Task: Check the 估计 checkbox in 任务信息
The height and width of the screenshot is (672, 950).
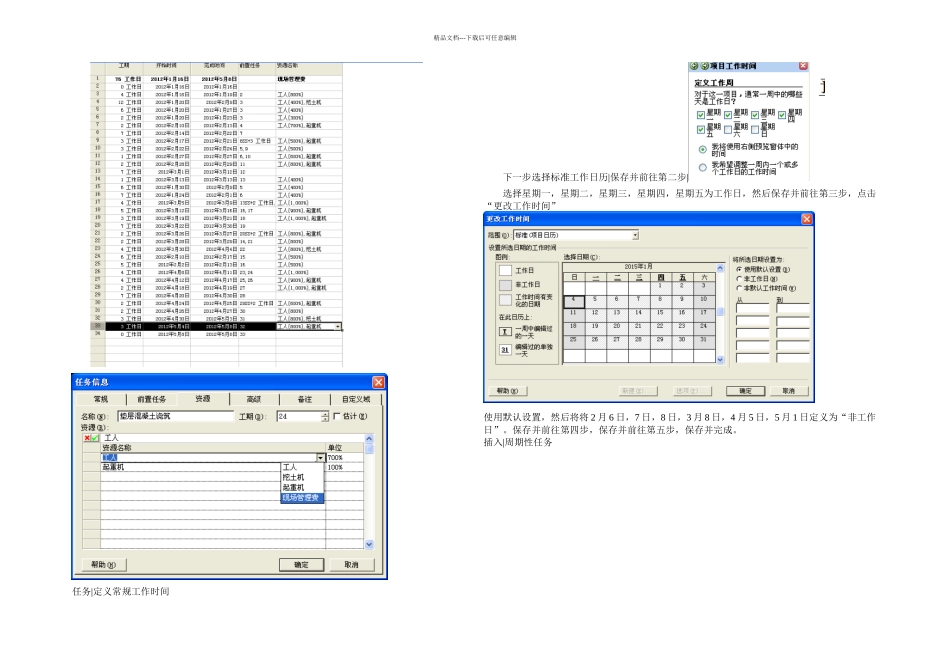Action: (337, 416)
